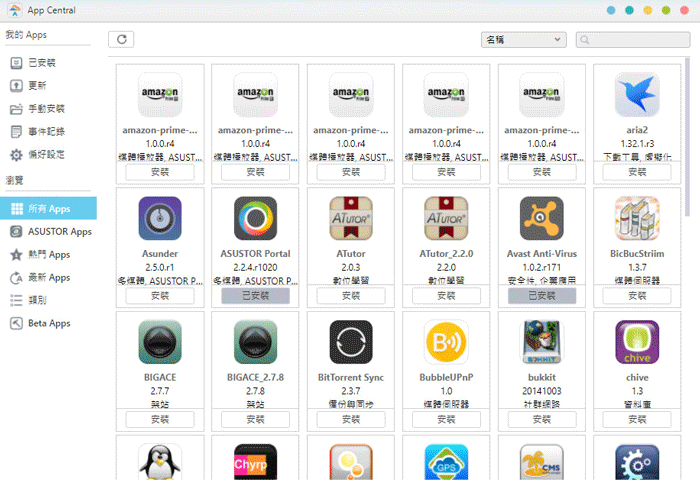The image size is (700, 481).
Task: Click the chive app icon
Action: [637, 342]
